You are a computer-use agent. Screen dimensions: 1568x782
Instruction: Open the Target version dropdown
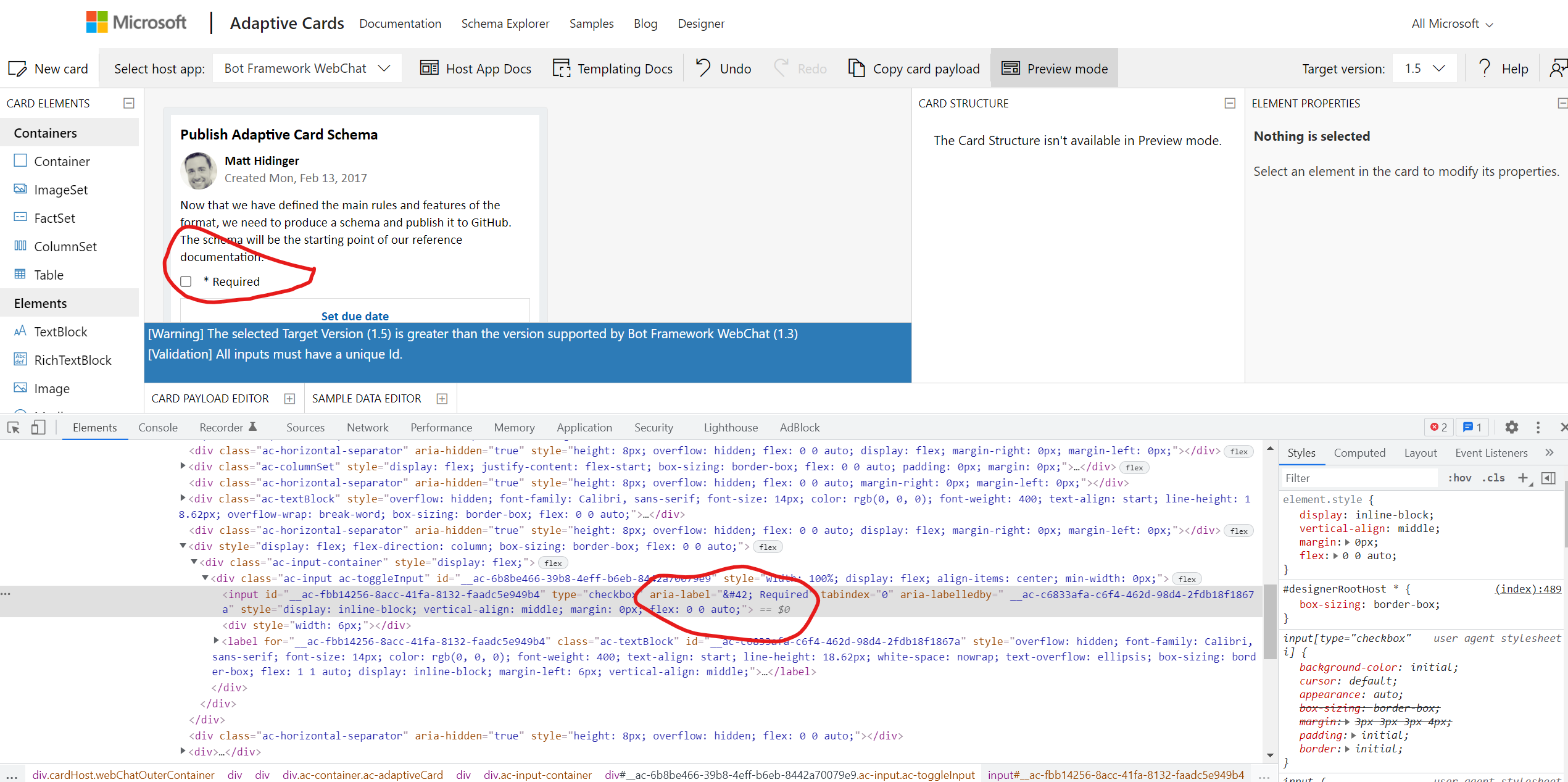coord(1424,69)
